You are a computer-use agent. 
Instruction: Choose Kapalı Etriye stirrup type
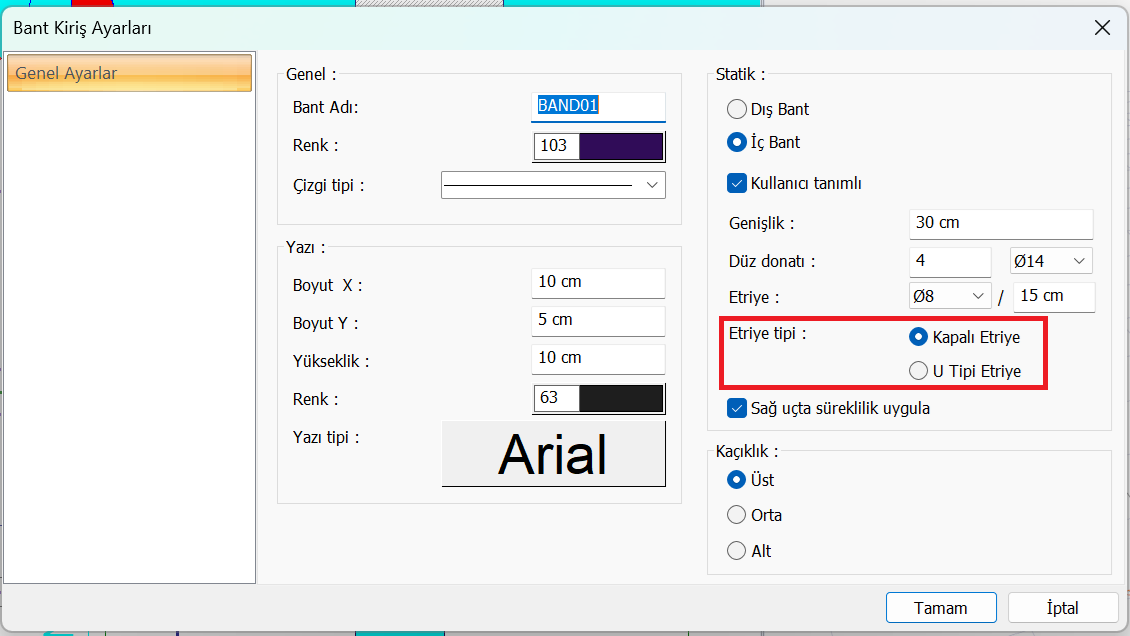[918, 337]
